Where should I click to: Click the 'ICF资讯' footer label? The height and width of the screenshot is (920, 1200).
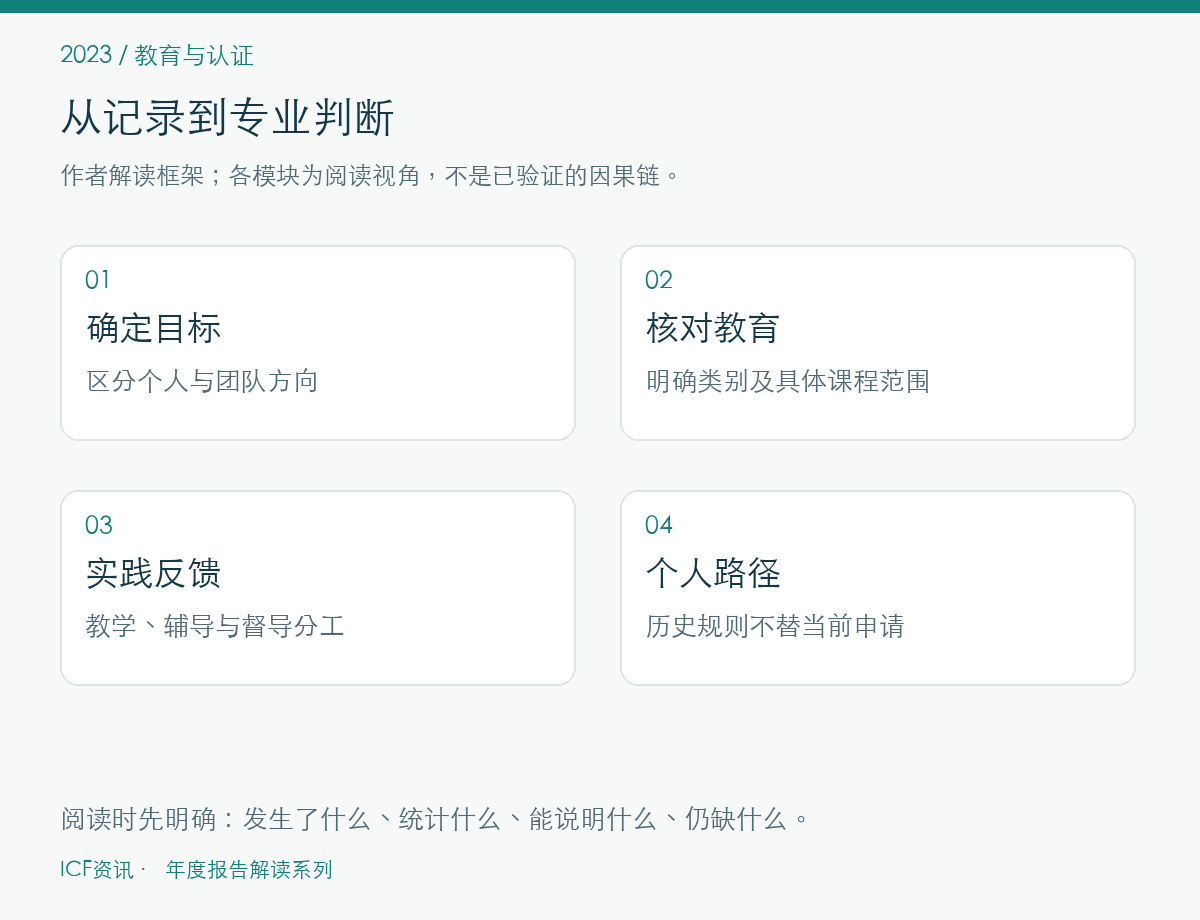coord(97,870)
